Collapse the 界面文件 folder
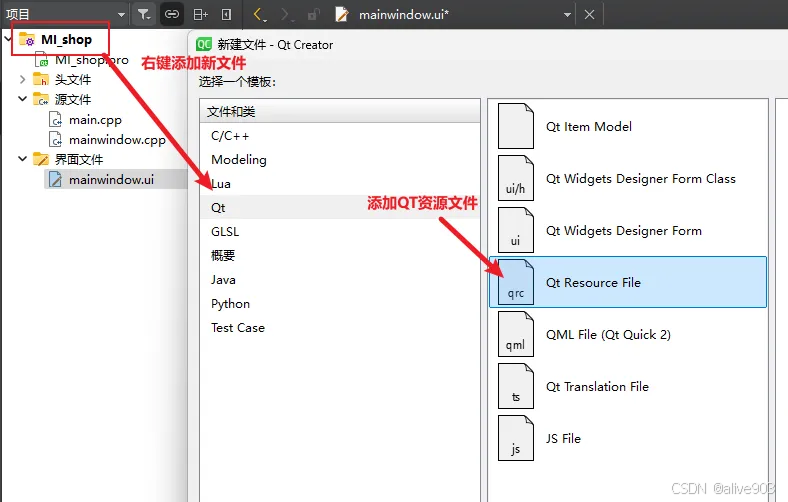Viewport: 788px width, 502px height. [x=22, y=159]
